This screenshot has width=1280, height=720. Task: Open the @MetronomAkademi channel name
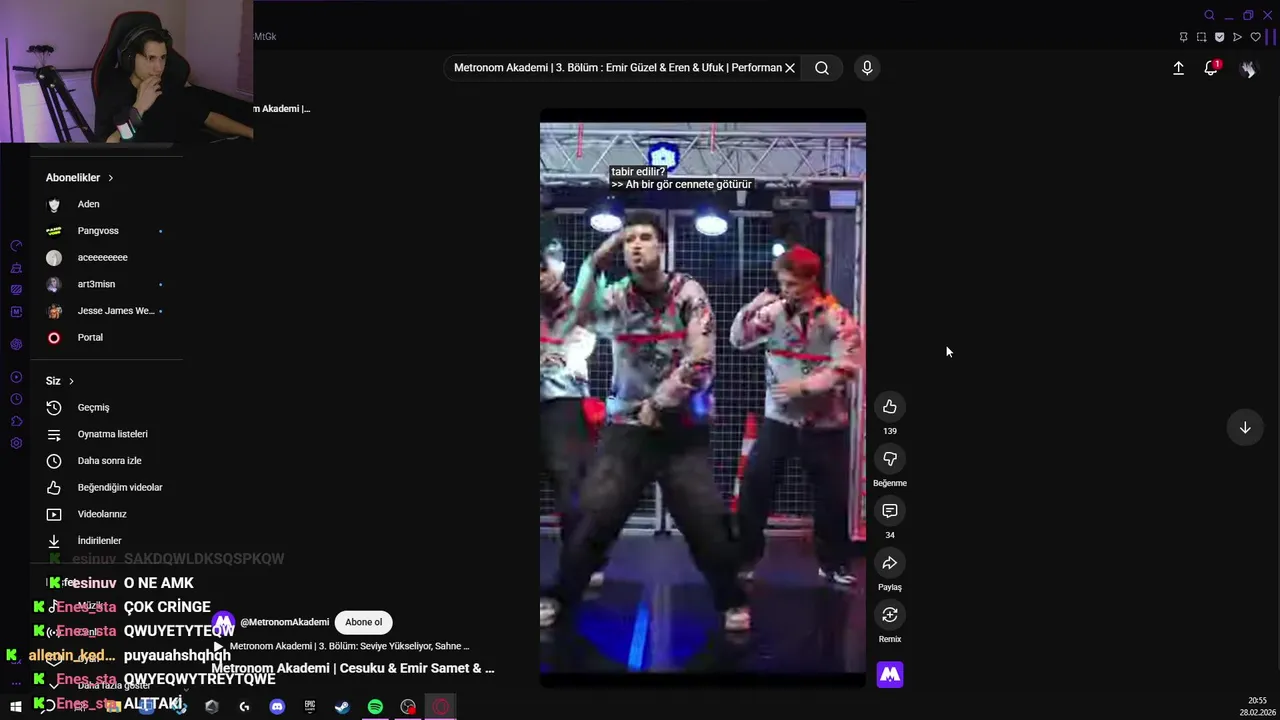tap(284, 622)
